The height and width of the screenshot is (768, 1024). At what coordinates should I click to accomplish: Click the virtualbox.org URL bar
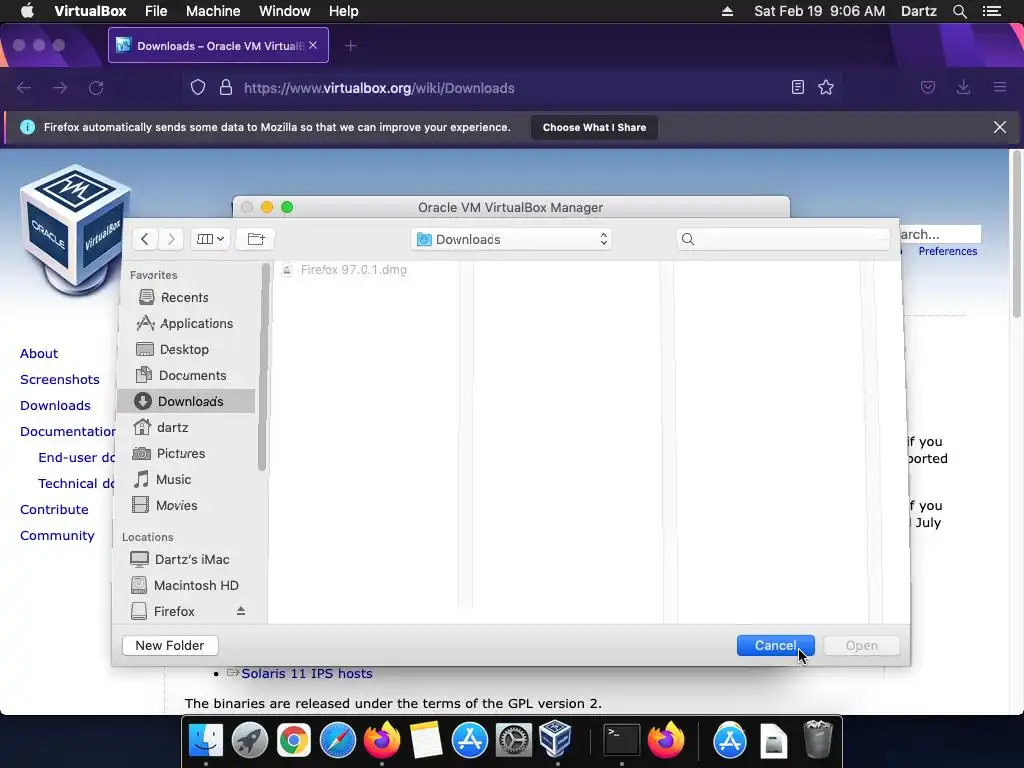[379, 88]
